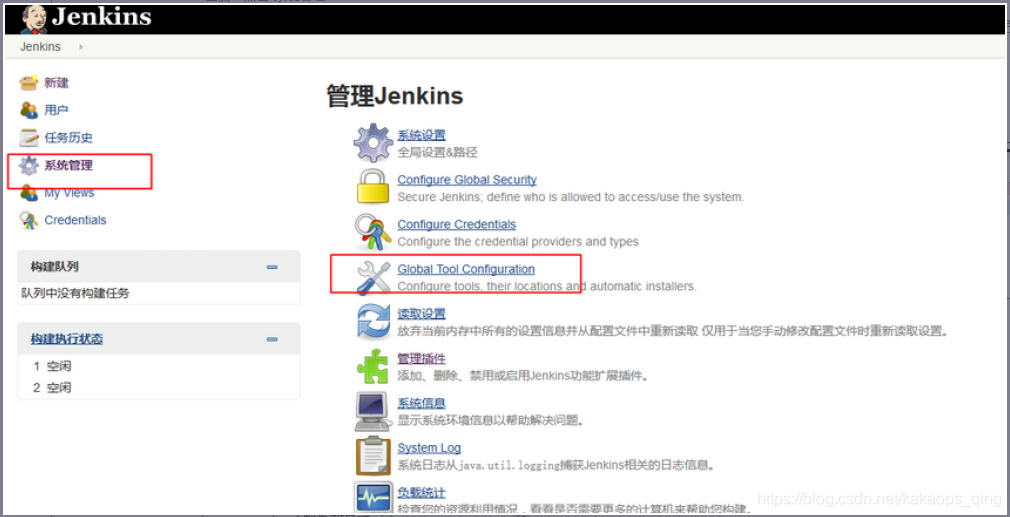The height and width of the screenshot is (517, 1010).
Task: Click the Jenkins logo in the header
Action: click(86, 17)
